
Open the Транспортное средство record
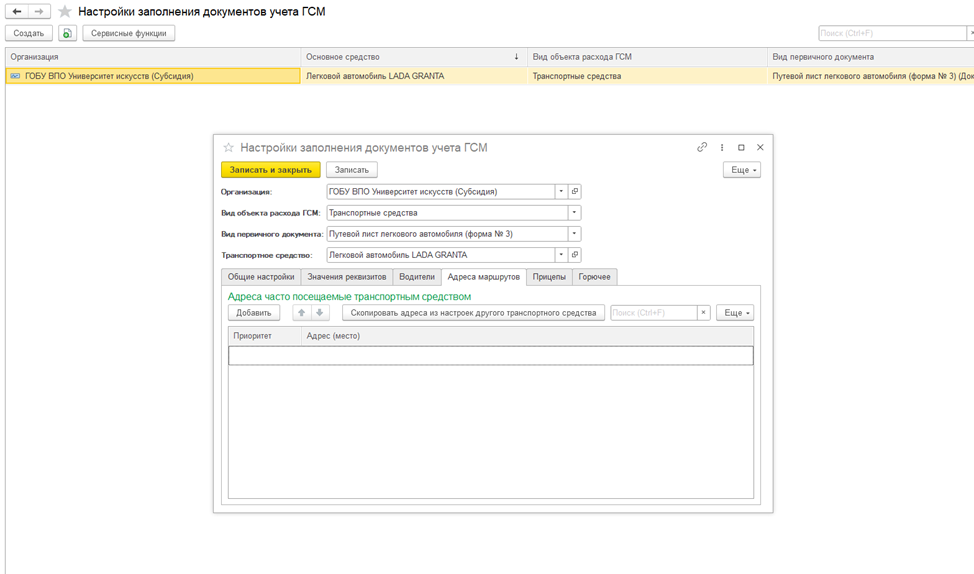(575, 255)
